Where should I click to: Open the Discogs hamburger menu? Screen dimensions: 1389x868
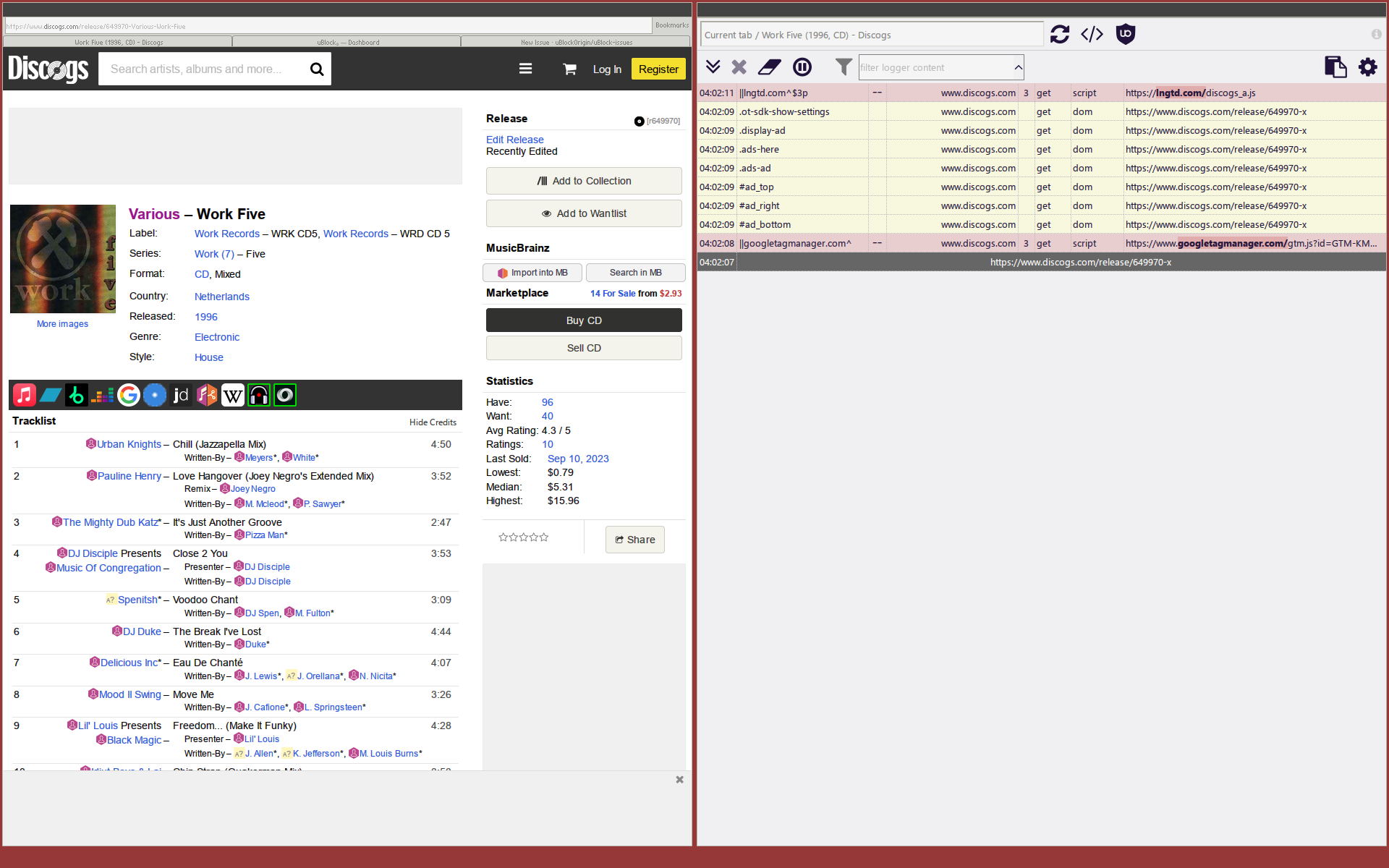tap(525, 68)
